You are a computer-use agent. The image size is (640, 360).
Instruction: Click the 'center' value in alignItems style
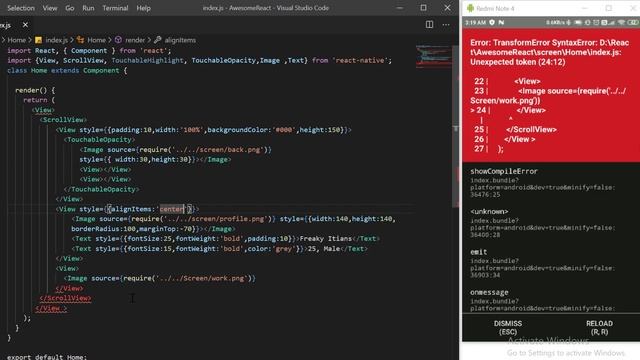172,209
